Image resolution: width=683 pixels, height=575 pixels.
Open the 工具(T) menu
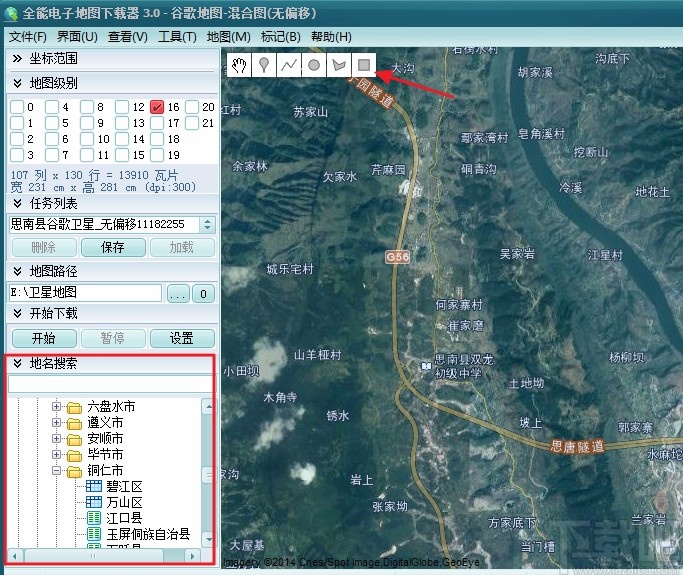[x=177, y=37]
